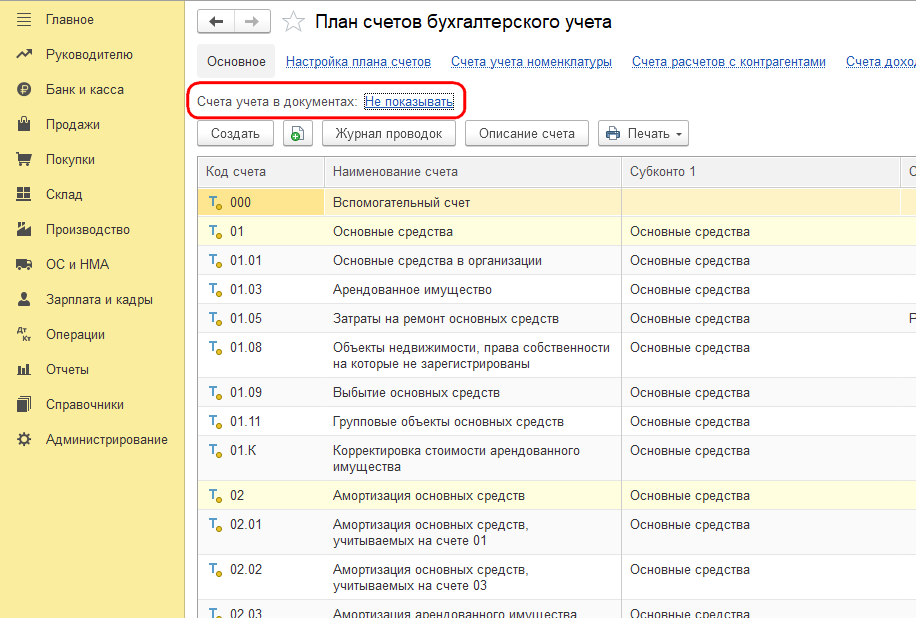The width and height of the screenshot is (916, 618).
Task: Select Затраты на ремонт основных средств row
Action: point(556,319)
